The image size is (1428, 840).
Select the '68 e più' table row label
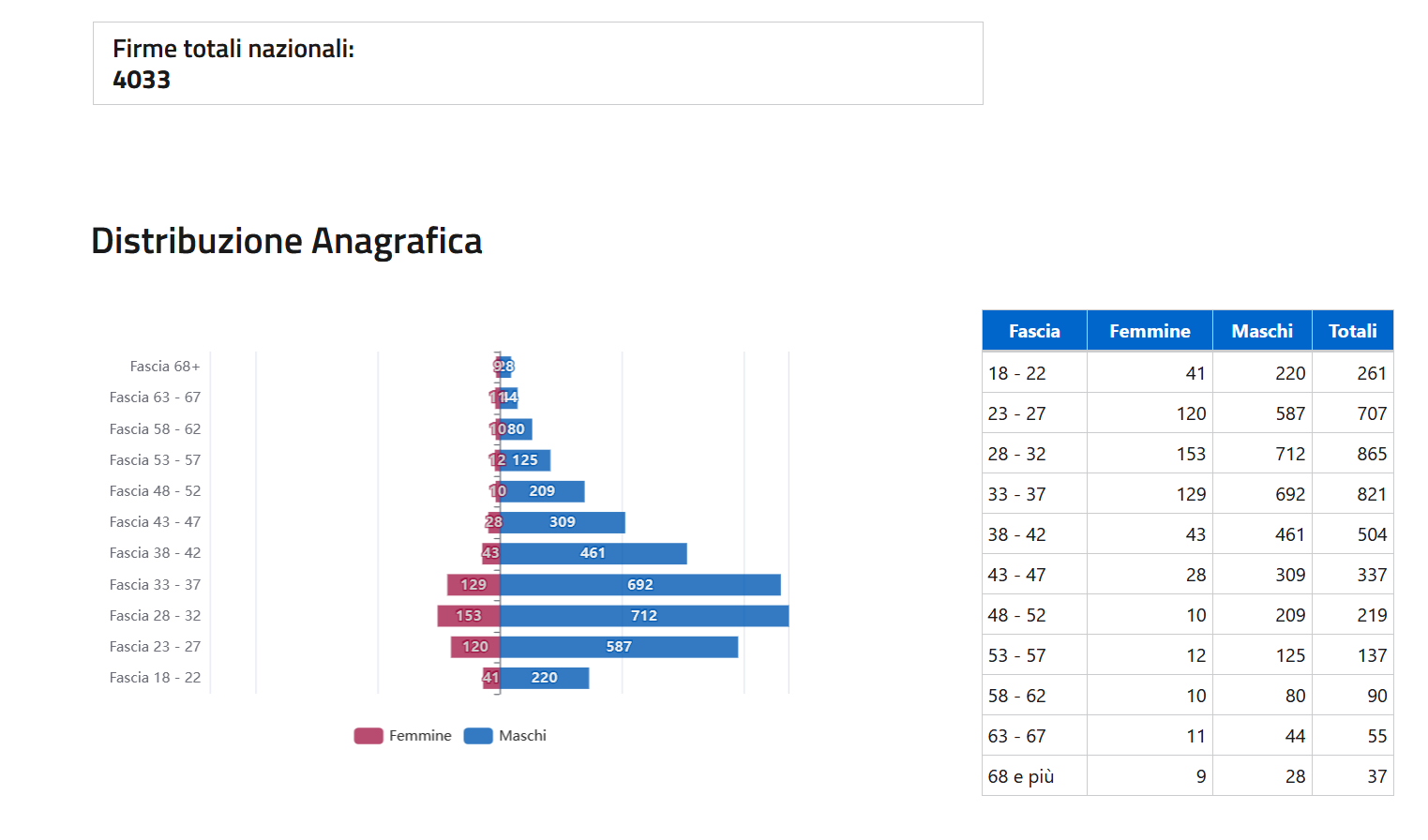(x=1021, y=776)
